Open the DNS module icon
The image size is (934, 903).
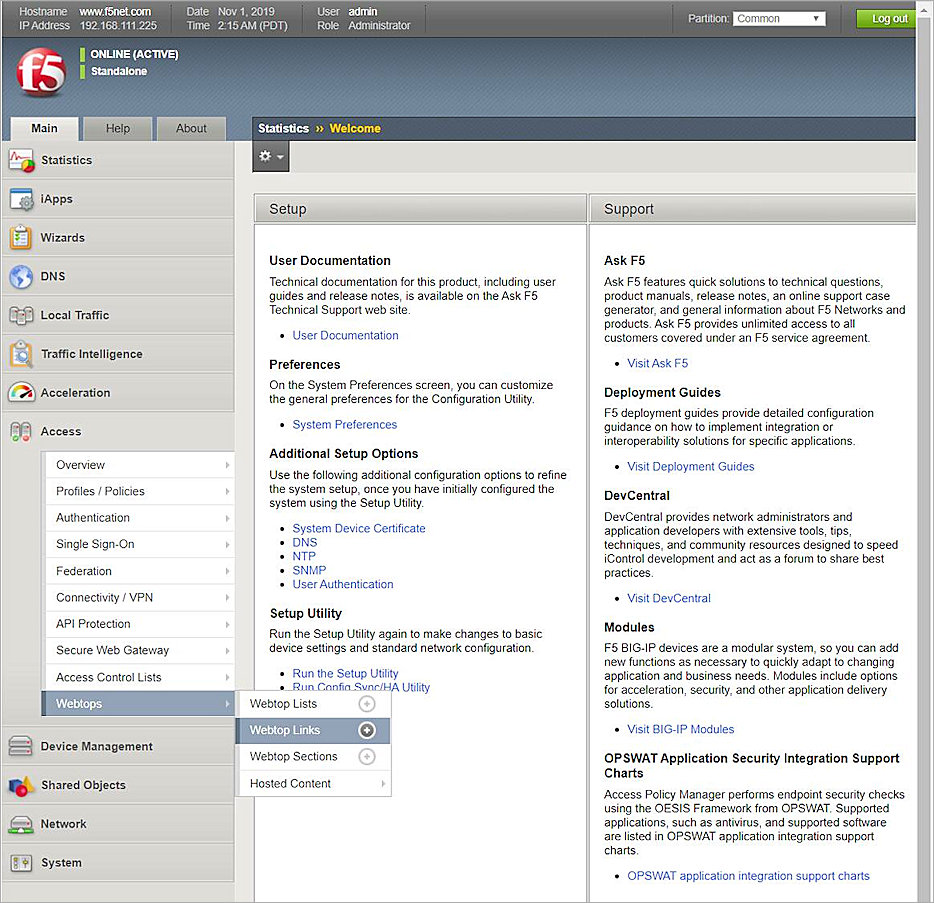(24, 277)
